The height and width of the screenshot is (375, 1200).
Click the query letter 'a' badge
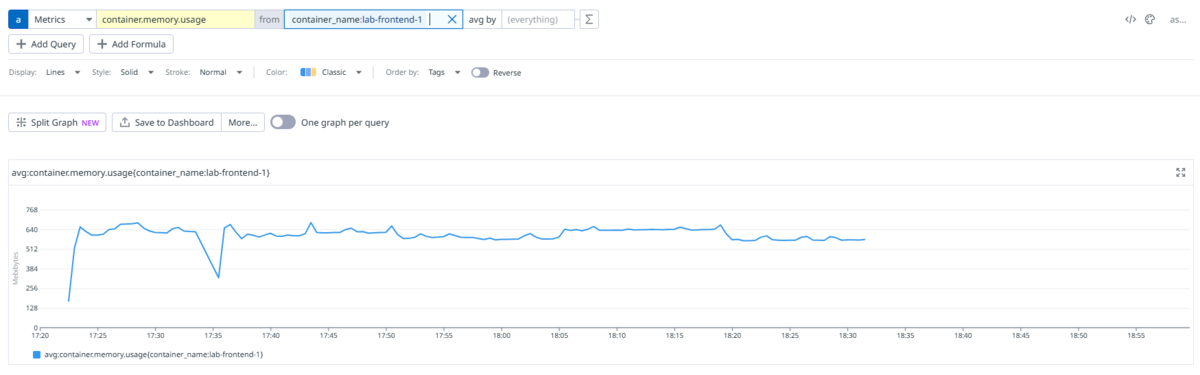pos(18,19)
